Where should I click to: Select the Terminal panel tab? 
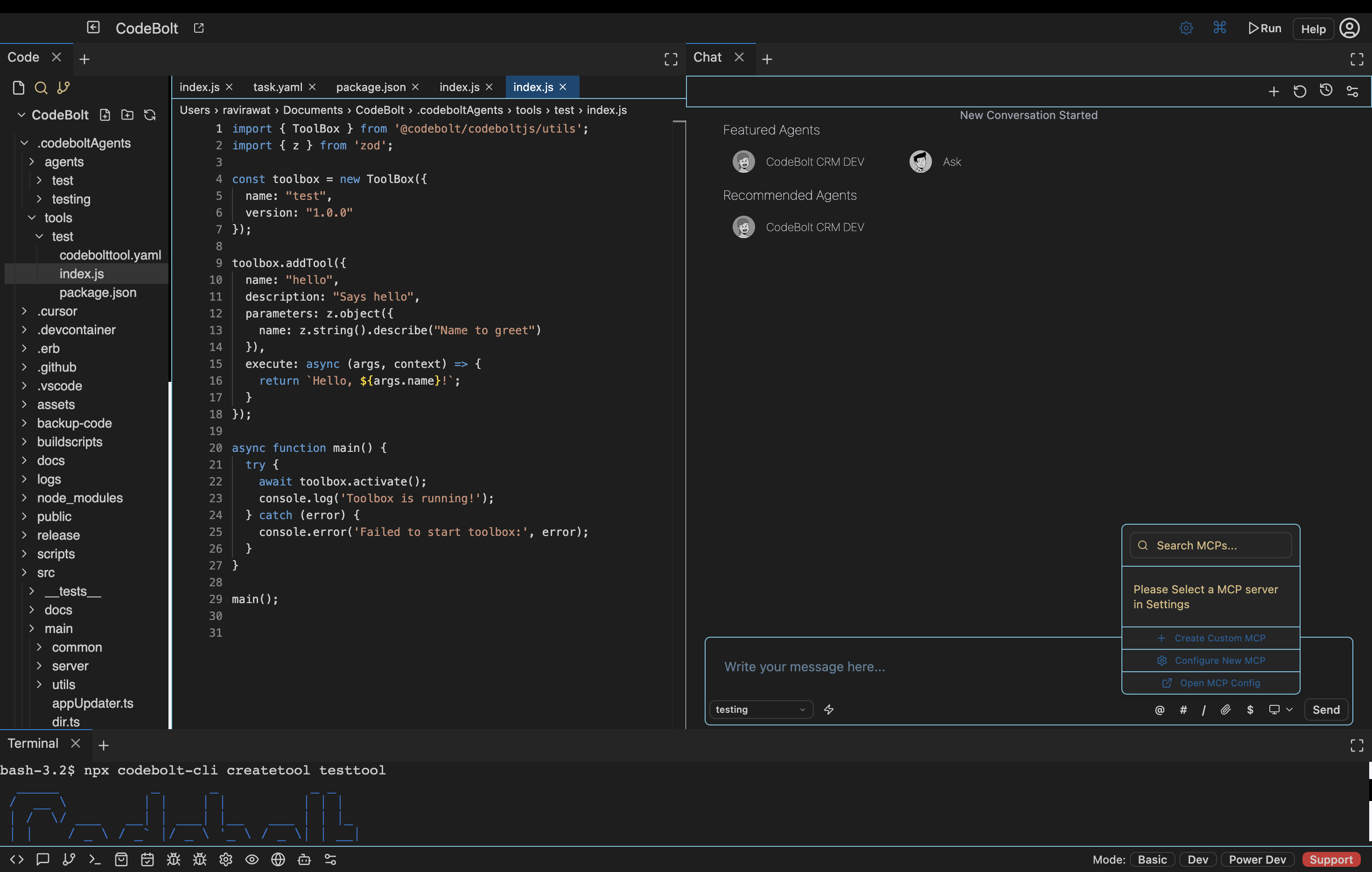[x=33, y=743]
